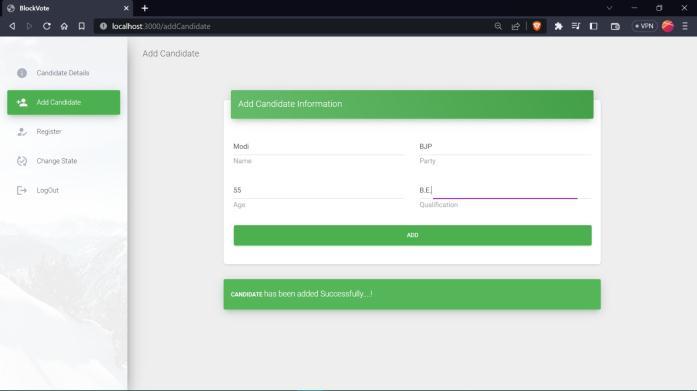Click the zoom magnifier icon in address bar
The image size is (697, 391).
[498, 26]
